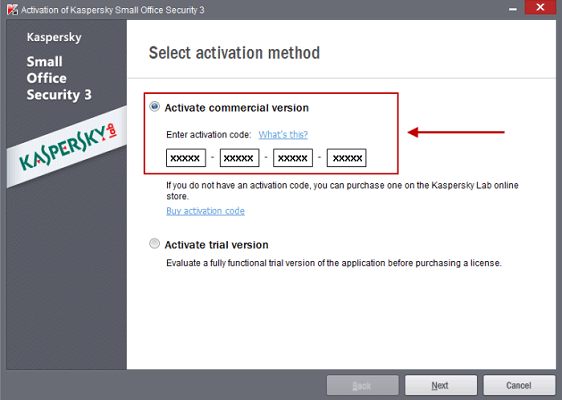
Task: Click the Next button
Action: pos(440,385)
